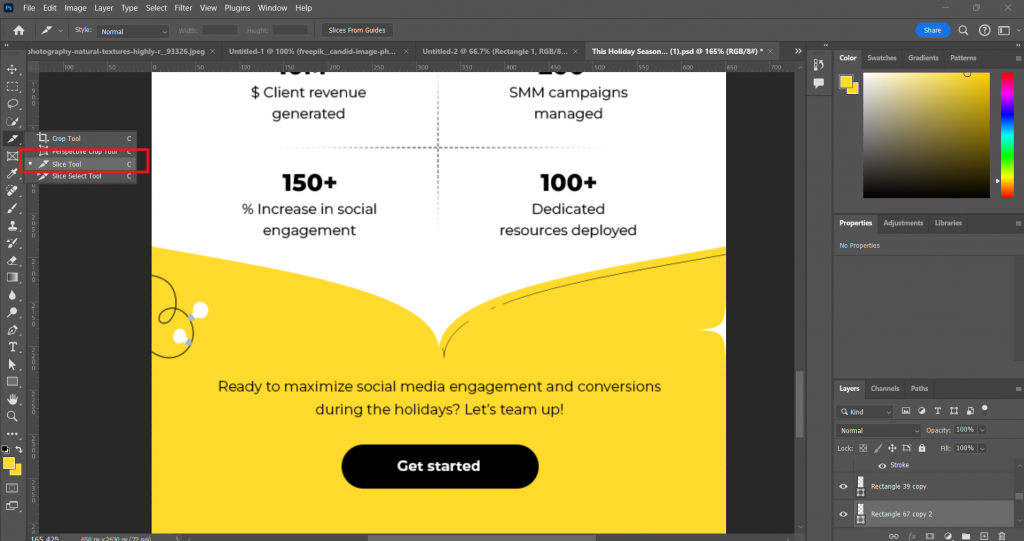This screenshot has width=1024, height=541.
Task: Pick a hue on the vertical spectrum slider
Action: click(x=1008, y=135)
